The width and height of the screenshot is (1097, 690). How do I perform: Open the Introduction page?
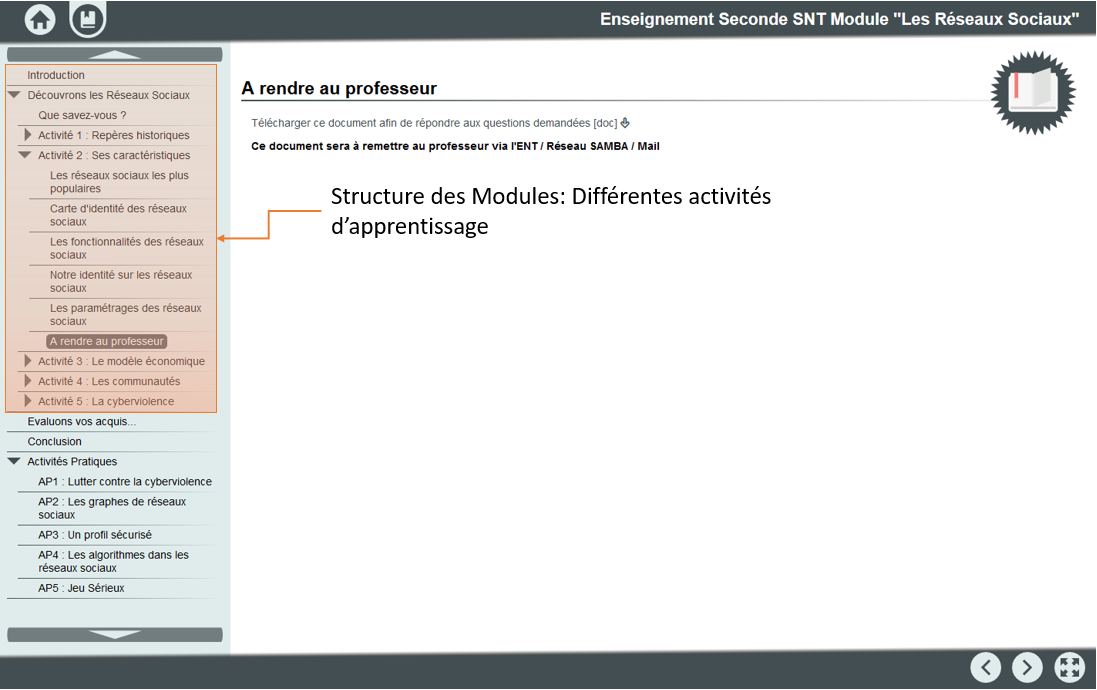tap(56, 75)
